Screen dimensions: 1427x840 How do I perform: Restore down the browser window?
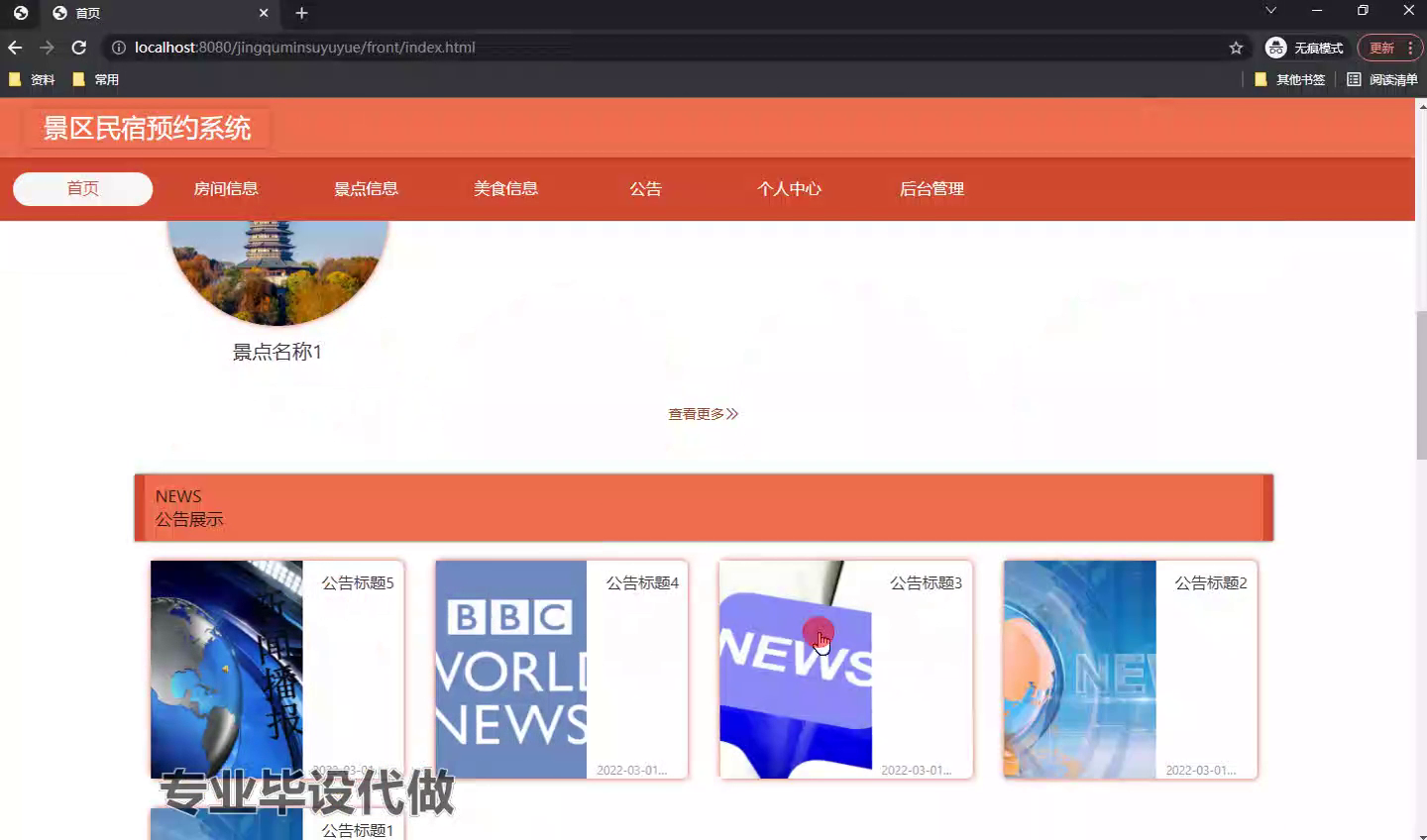(1363, 10)
